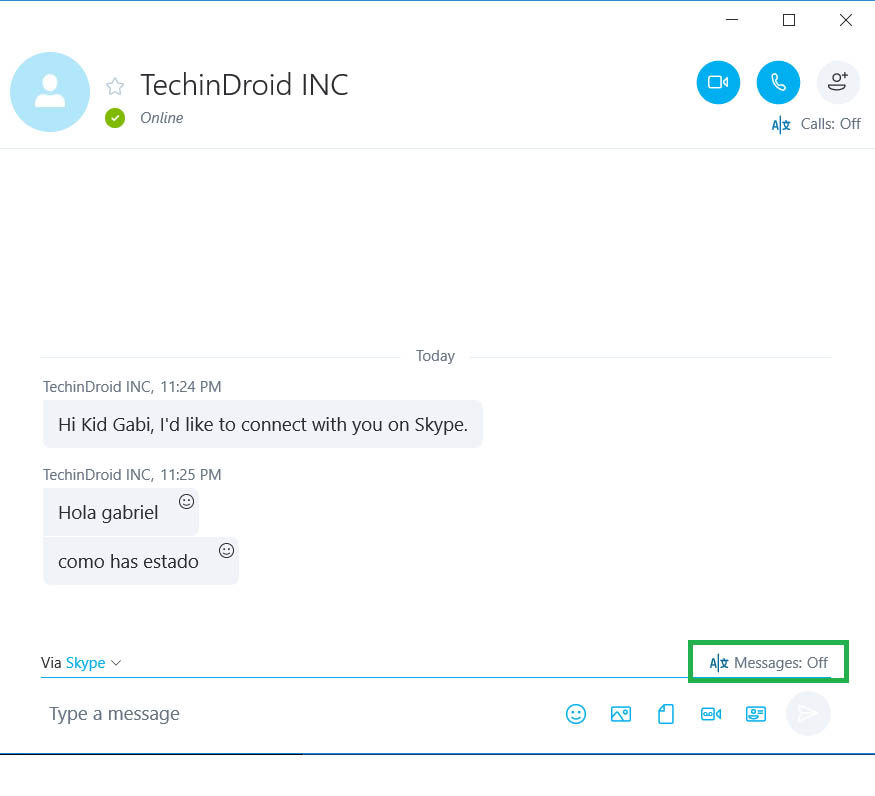Send contacts using the contact card icon
Viewport: 875px width, 796px height.
click(756, 713)
